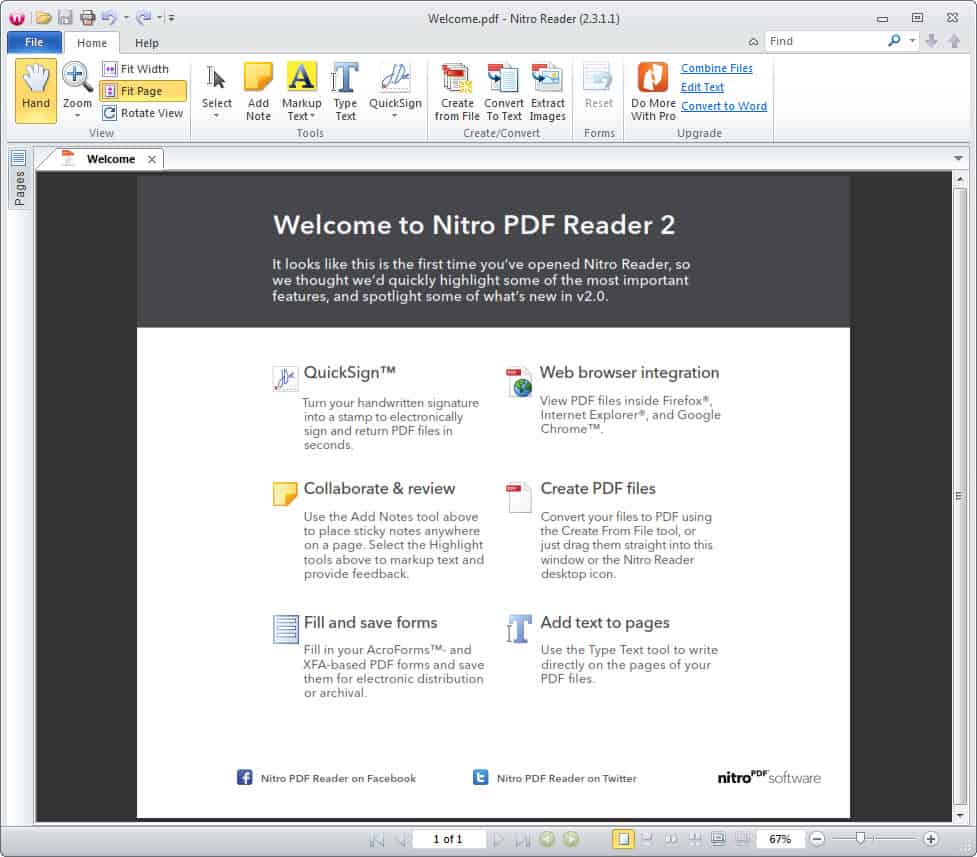
Task: Select the Hand tool
Action: [34, 89]
